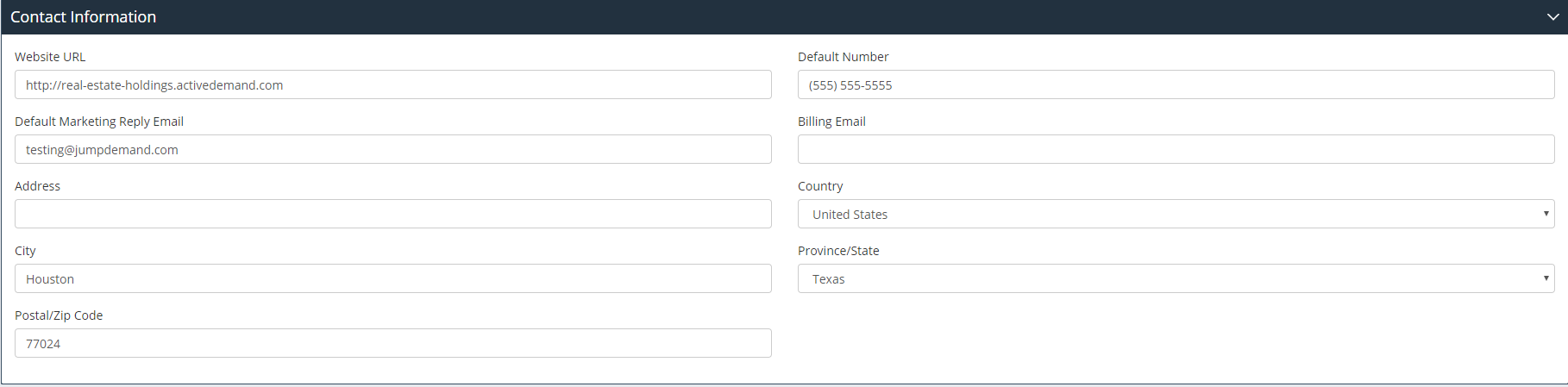
Task: Focus the empty Billing Email field
Action: [x=1176, y=149]
